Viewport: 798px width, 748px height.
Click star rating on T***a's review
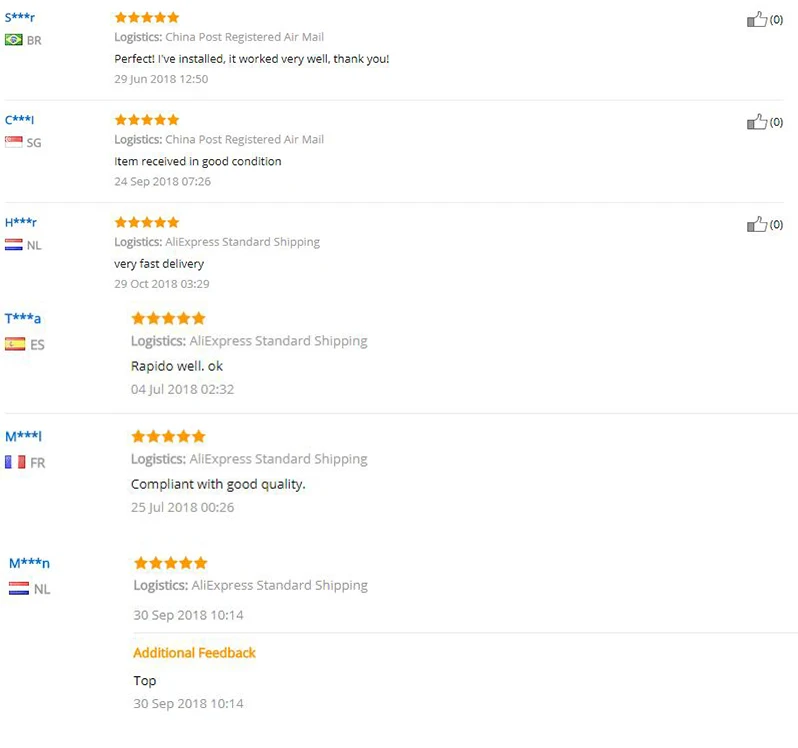pos(168,318)
